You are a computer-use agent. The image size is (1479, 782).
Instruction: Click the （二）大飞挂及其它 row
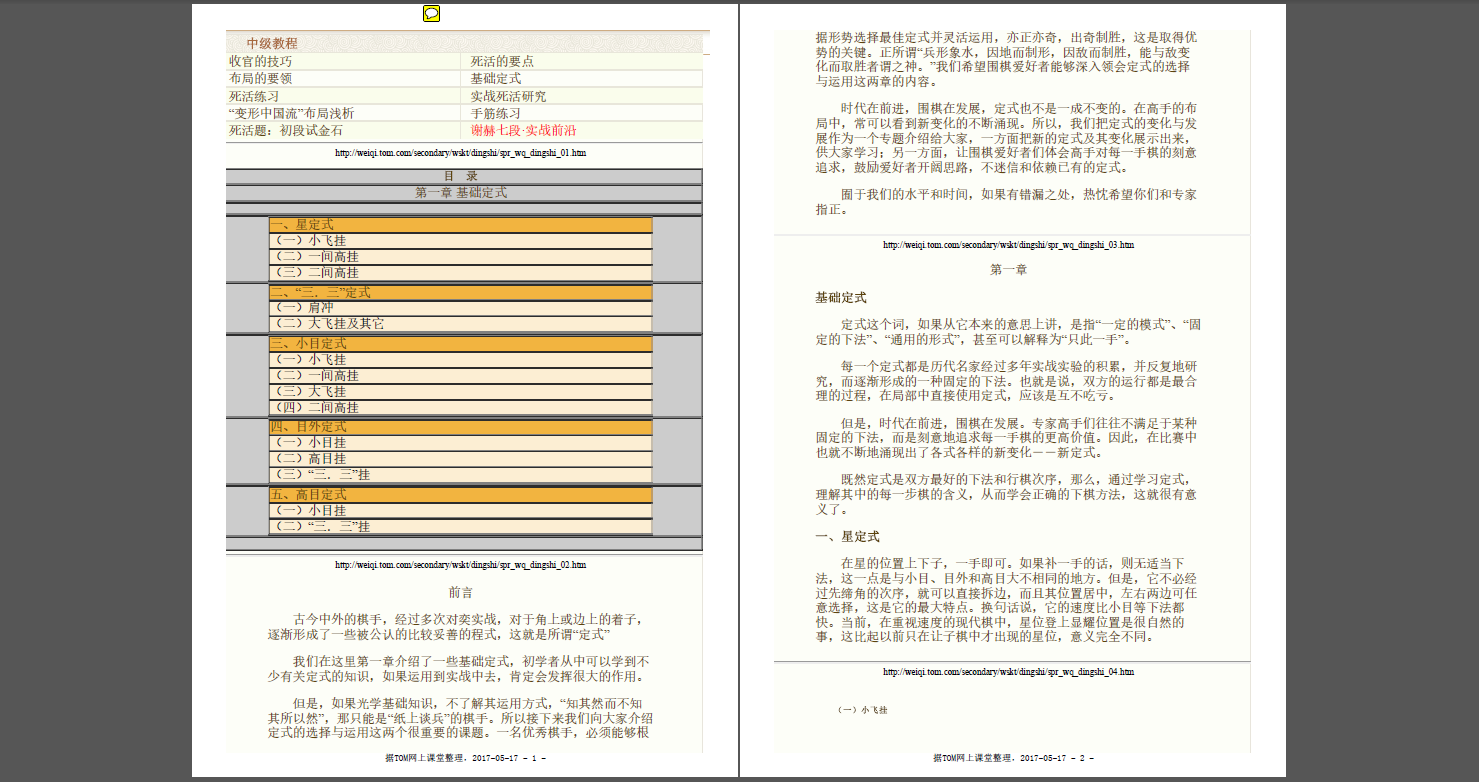pyautogui.click(x=460, y=324)
